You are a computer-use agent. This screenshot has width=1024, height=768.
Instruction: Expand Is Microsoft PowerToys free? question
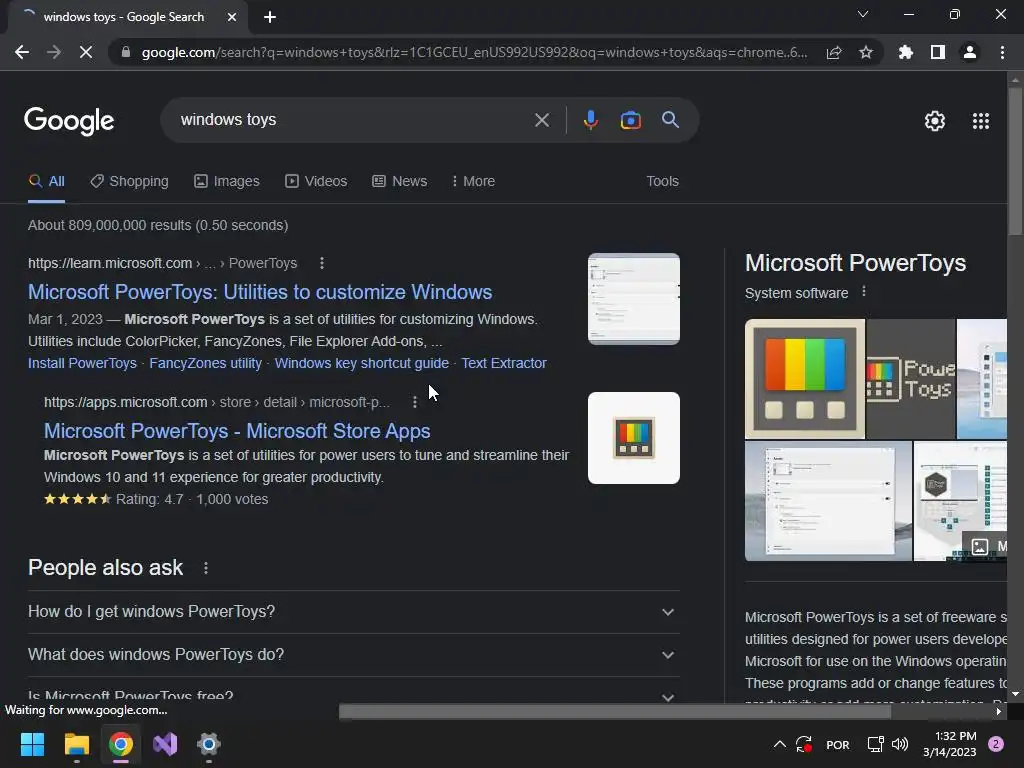click(353, 692)
